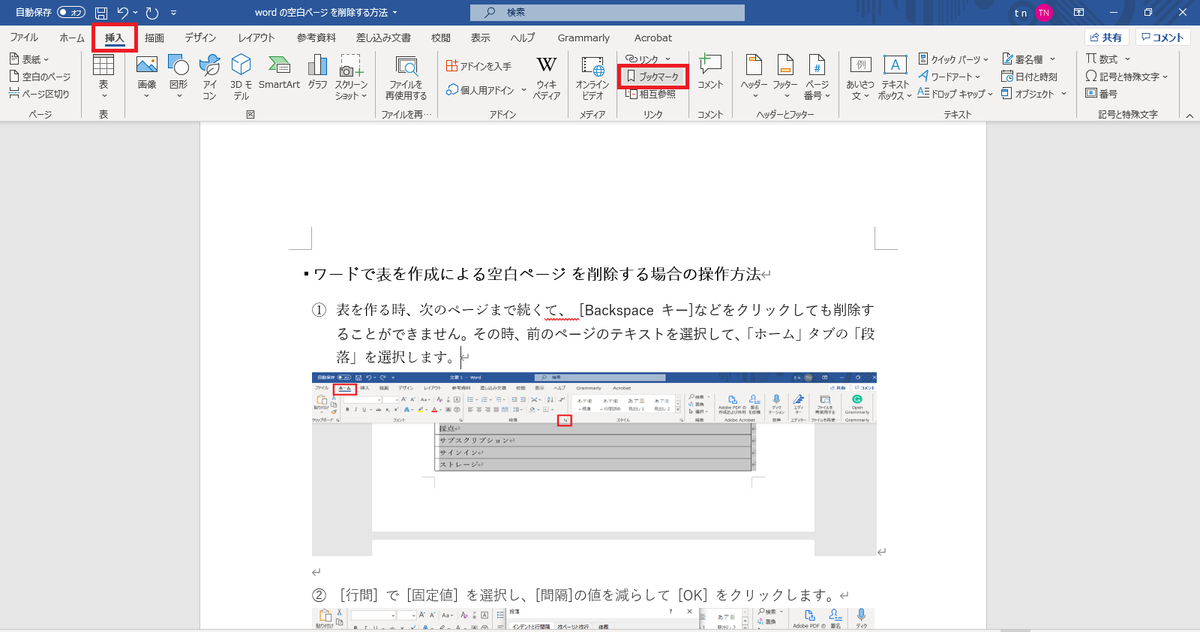1200x632 pixels.
Task: Select the embedded Word screenshot image
Action: click(x=594, y=463)
